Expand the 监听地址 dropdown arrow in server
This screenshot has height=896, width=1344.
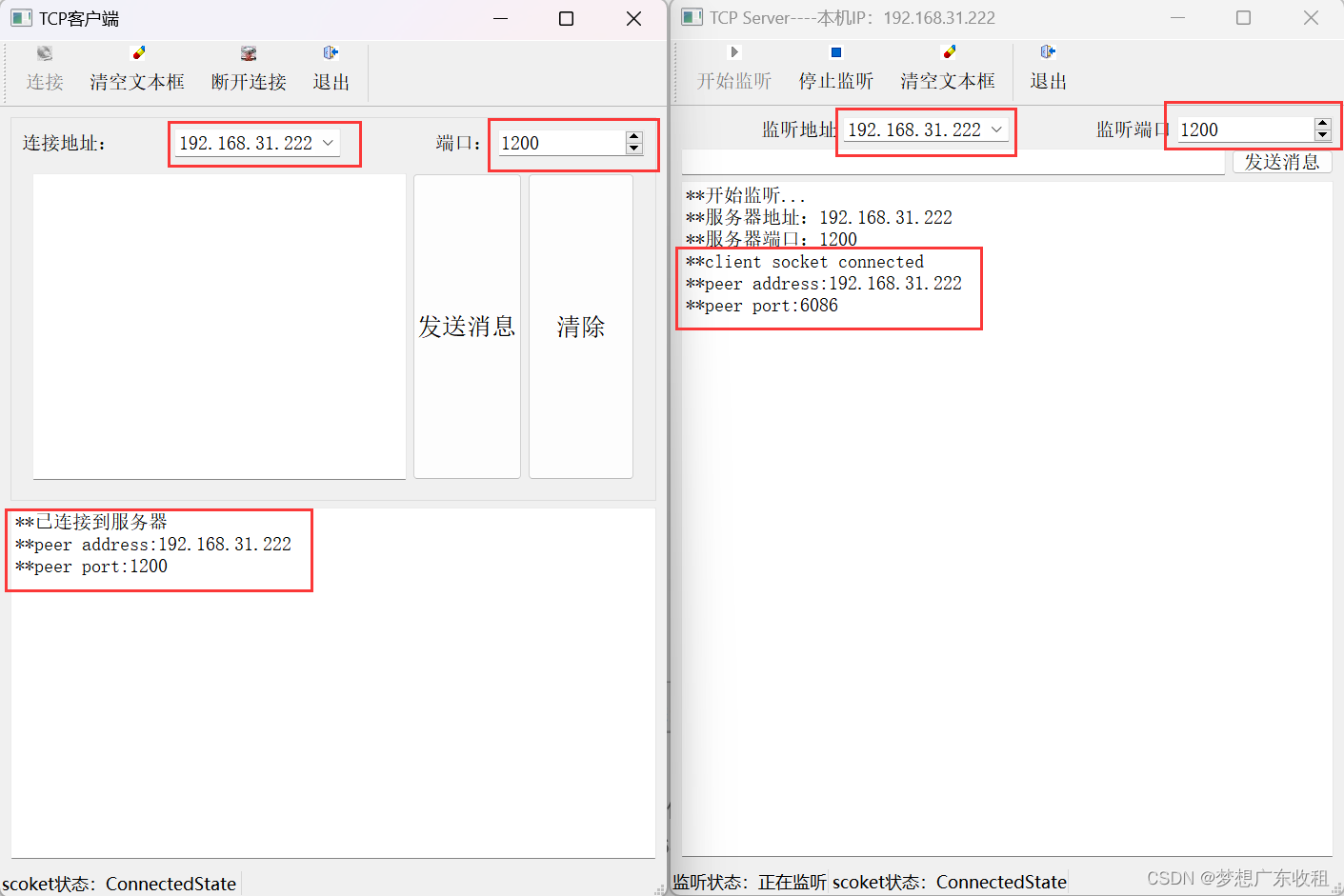coord(996,129)
